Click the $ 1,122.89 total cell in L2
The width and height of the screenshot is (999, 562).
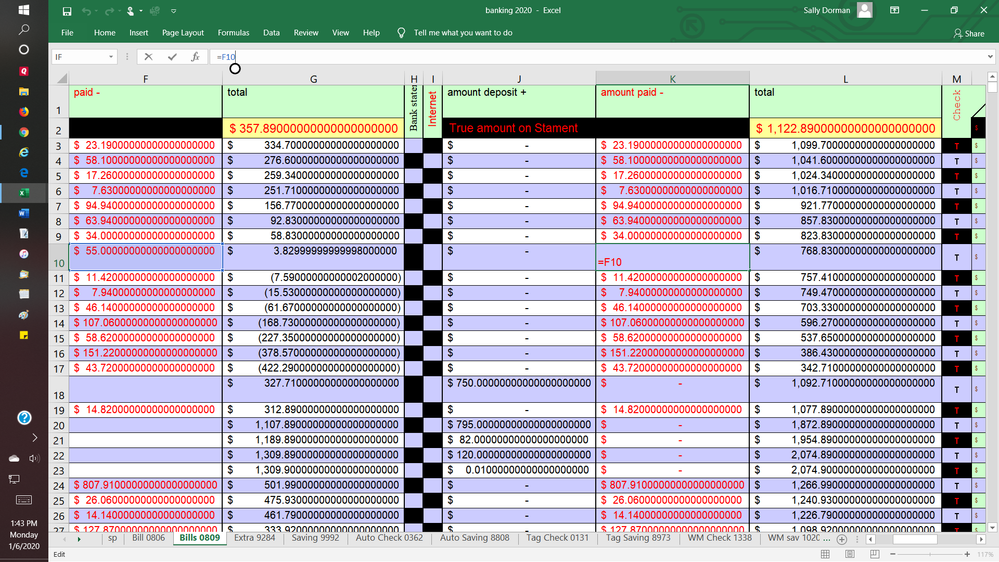tap(845, 128)
